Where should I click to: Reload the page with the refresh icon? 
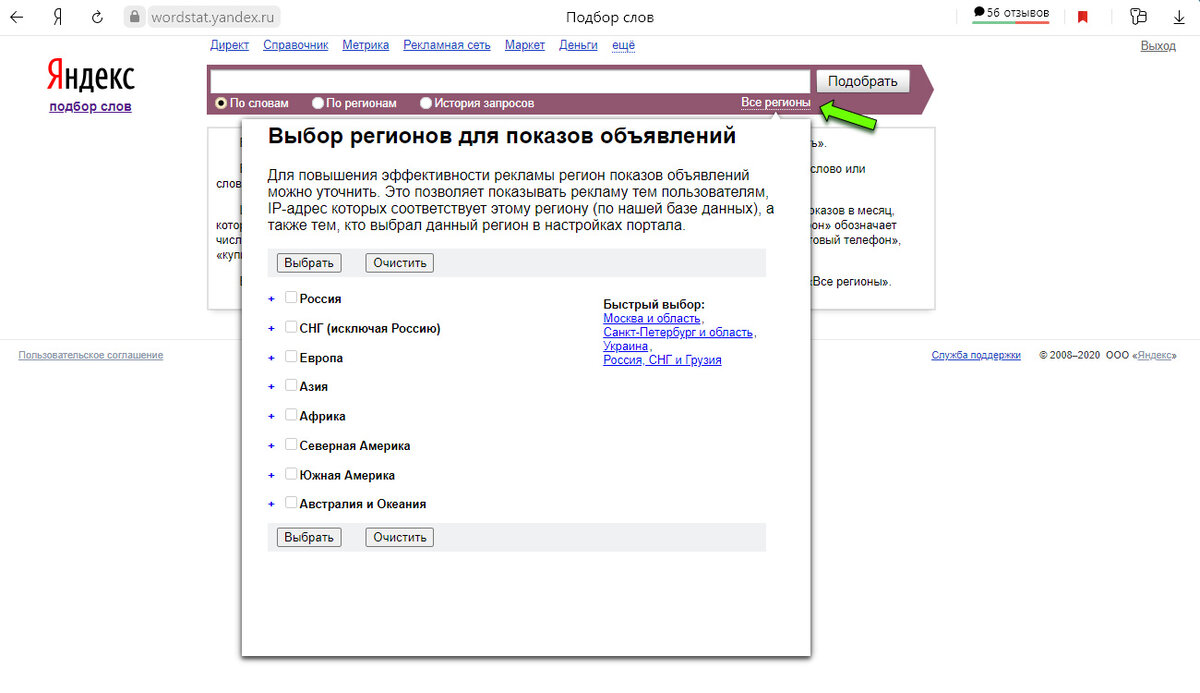point(97,17)
